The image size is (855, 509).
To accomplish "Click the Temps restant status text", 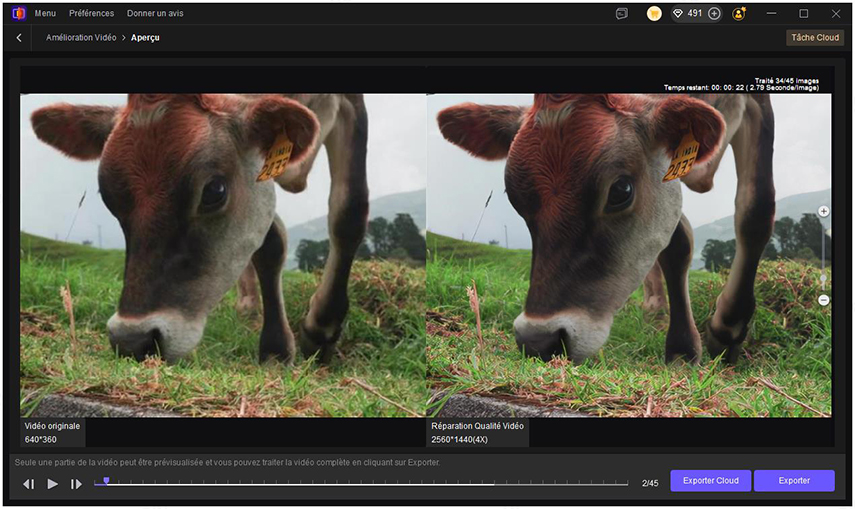I will point(741,87).
